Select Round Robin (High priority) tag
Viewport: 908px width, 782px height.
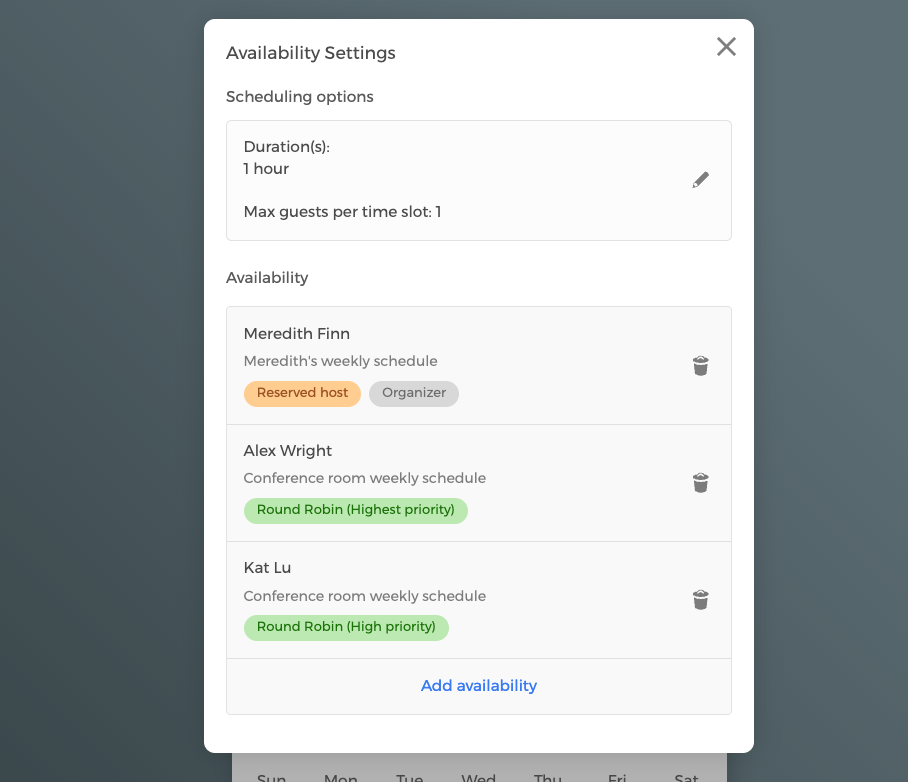346,627
